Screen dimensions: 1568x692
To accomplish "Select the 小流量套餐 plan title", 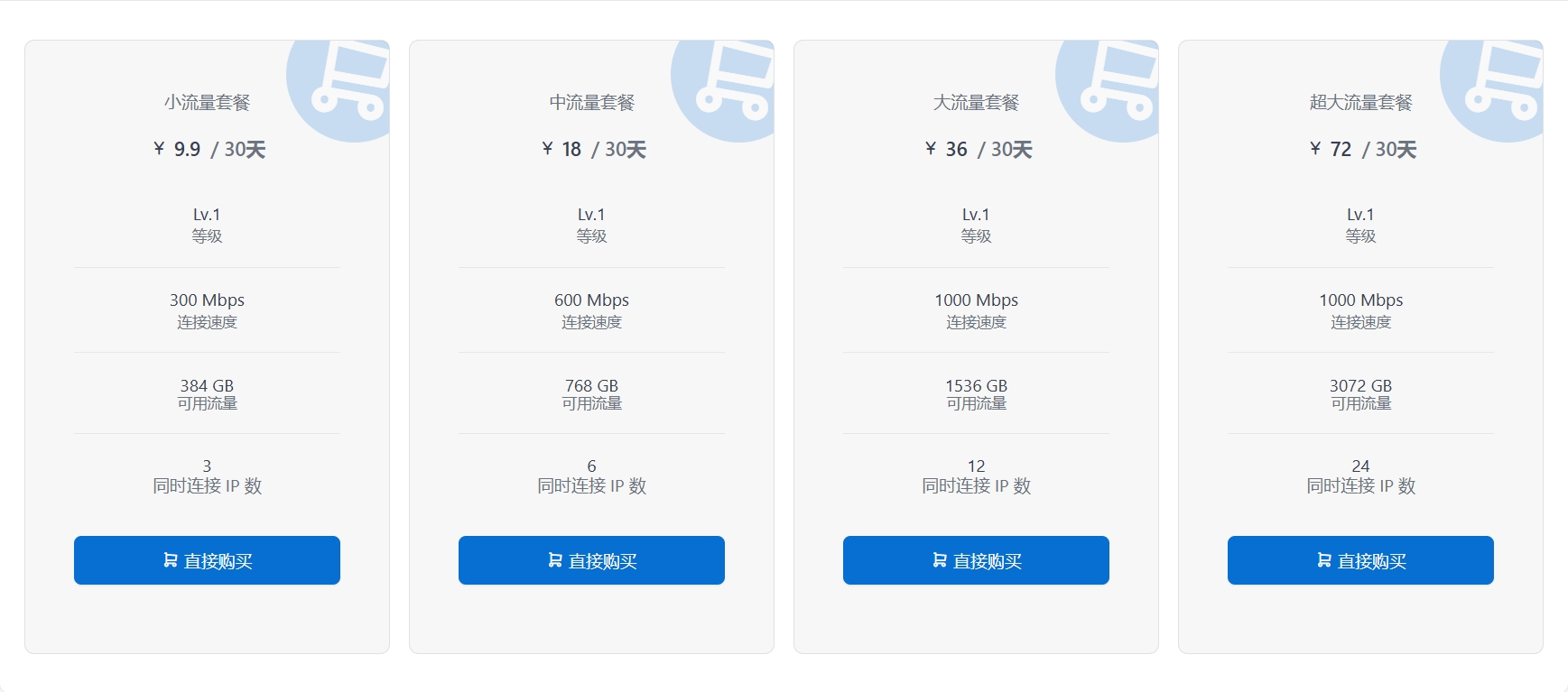I will (207, 103).
